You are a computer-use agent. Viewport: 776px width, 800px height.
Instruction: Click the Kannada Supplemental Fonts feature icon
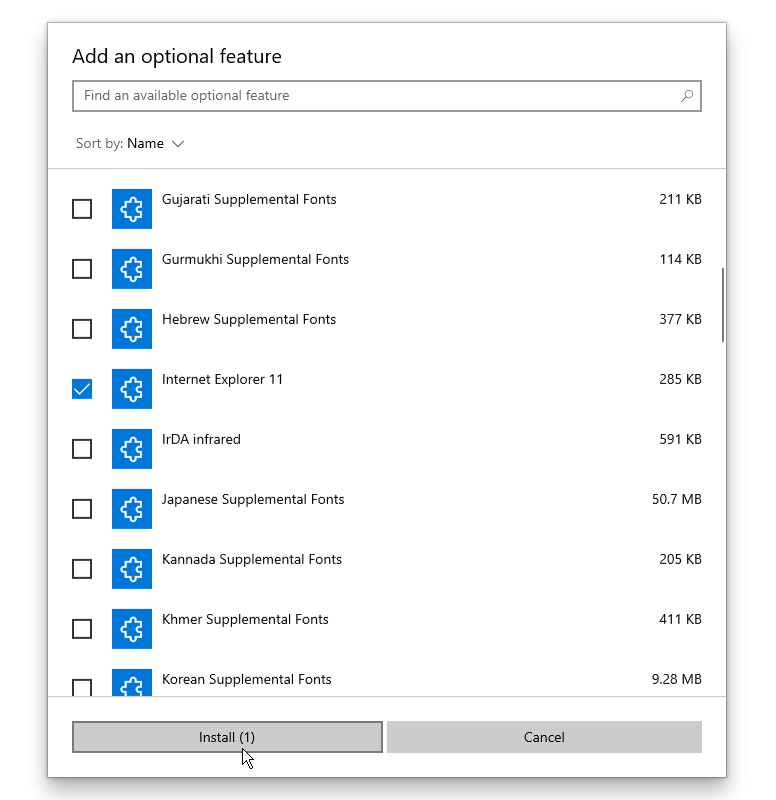[132, 569]
